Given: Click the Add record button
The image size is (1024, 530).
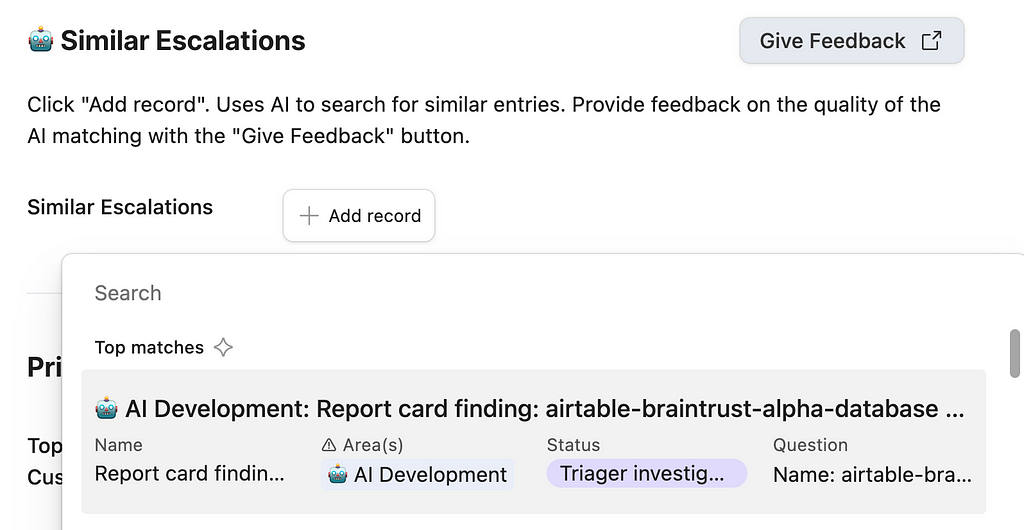Looking at the screenshot, I should point(359,216).
